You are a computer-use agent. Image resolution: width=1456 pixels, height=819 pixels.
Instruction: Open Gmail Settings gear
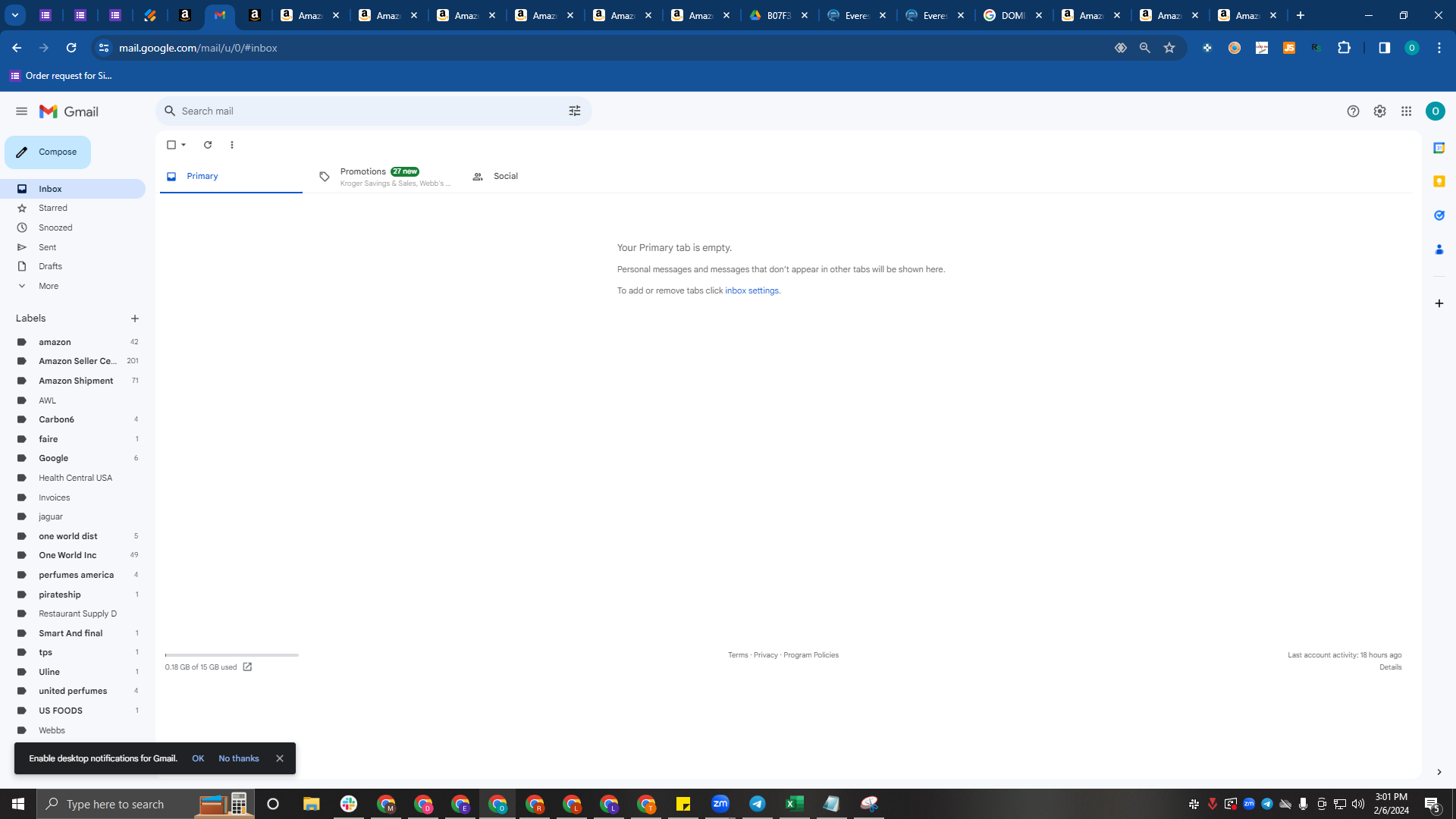[1379, 111]
